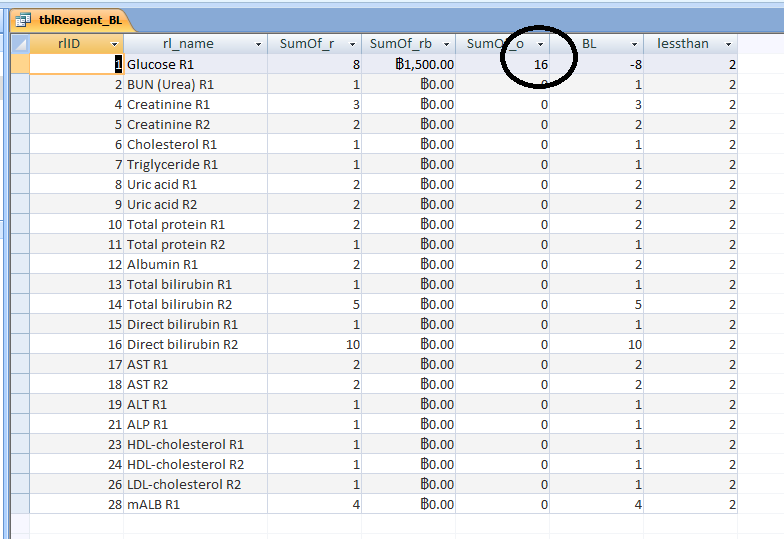This screenshot has width=784, height=539.
Task: Click the Direct bilirubin R1 cell
Action: pyautogui.click(x=196, y=324)
